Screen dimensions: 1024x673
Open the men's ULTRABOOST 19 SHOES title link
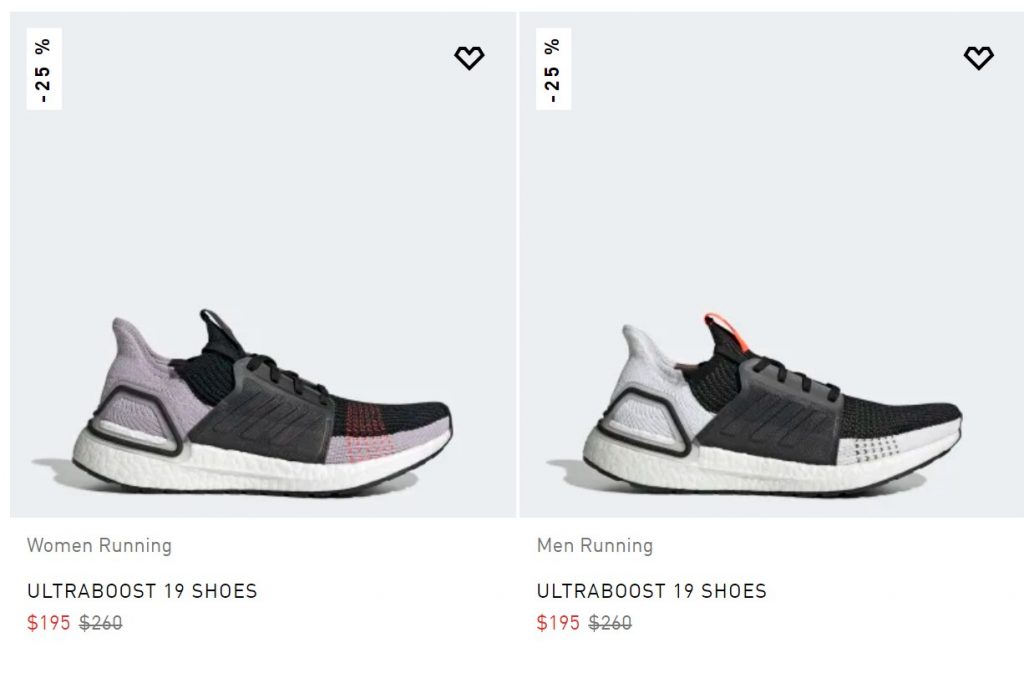pos(652,591)
